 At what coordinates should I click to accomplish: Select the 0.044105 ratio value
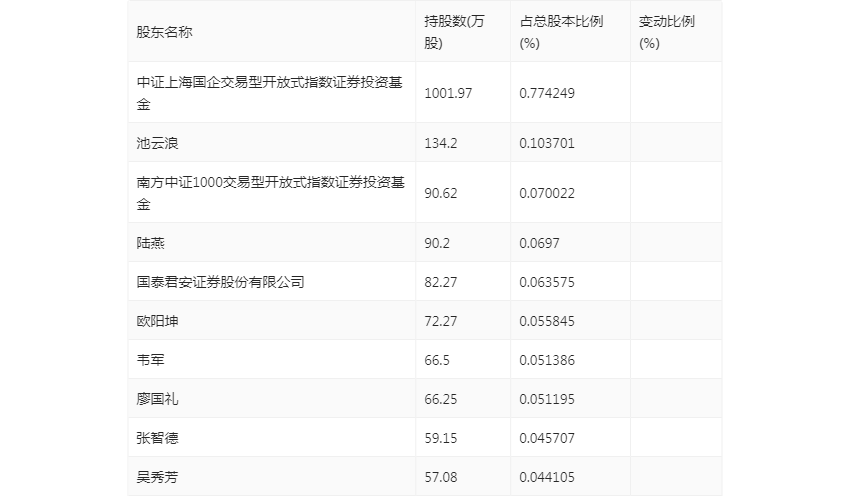pos(546,477)
